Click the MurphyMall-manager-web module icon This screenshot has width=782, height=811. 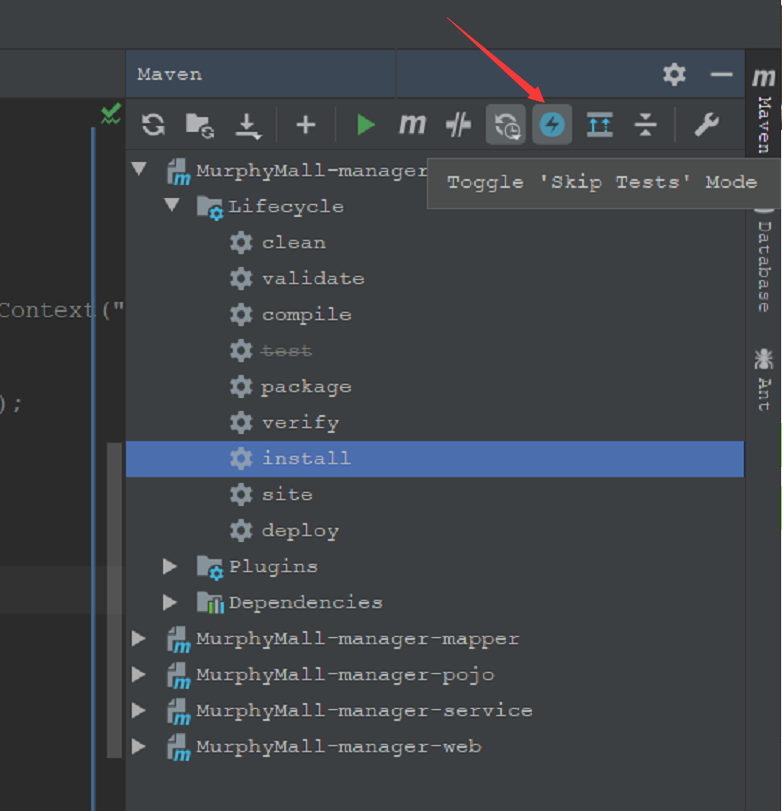pyautogui.click(x=178, y=748)
